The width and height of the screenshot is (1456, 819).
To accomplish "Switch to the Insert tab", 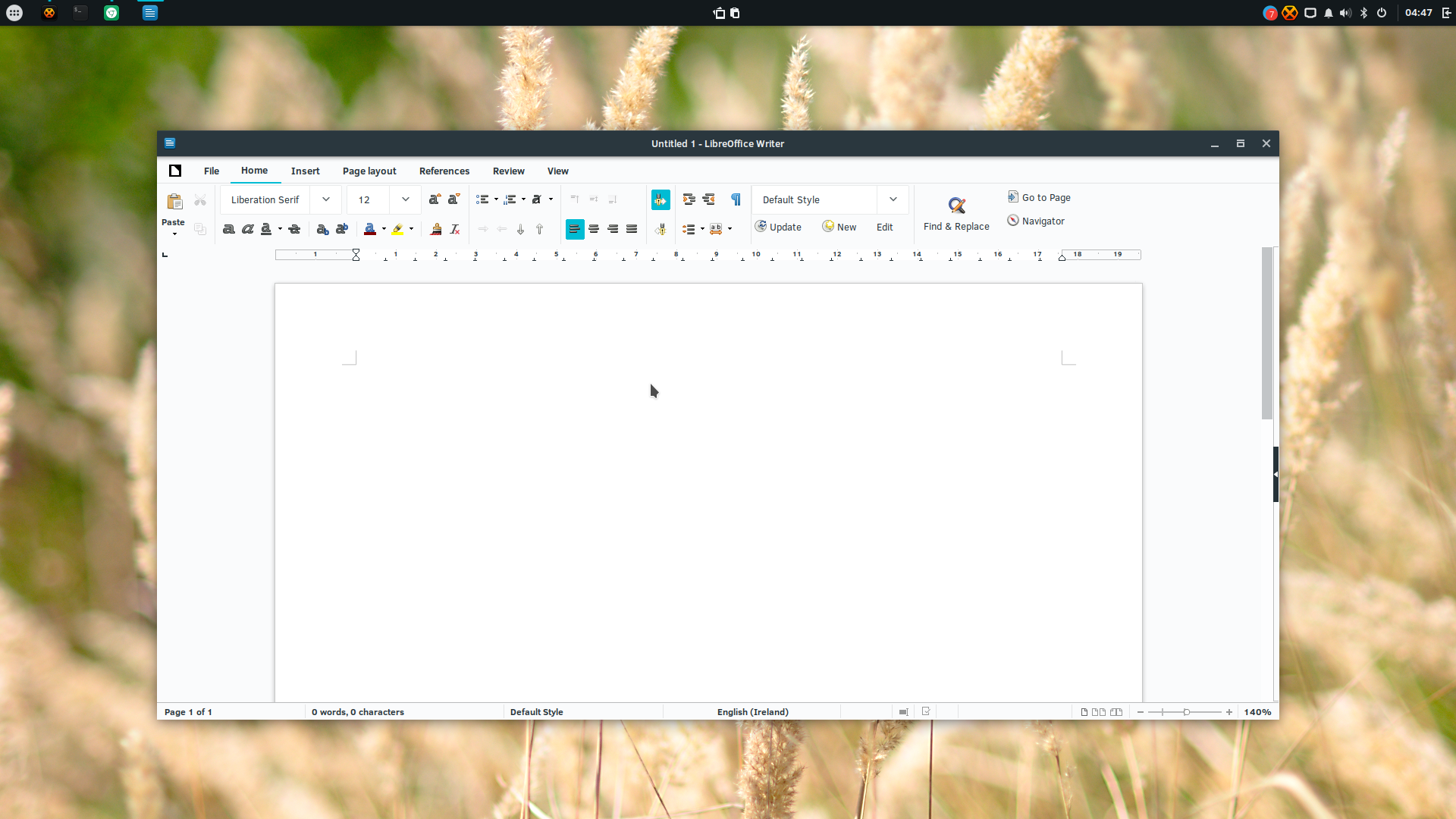I will pyautogui.click(x=306, y=171).
